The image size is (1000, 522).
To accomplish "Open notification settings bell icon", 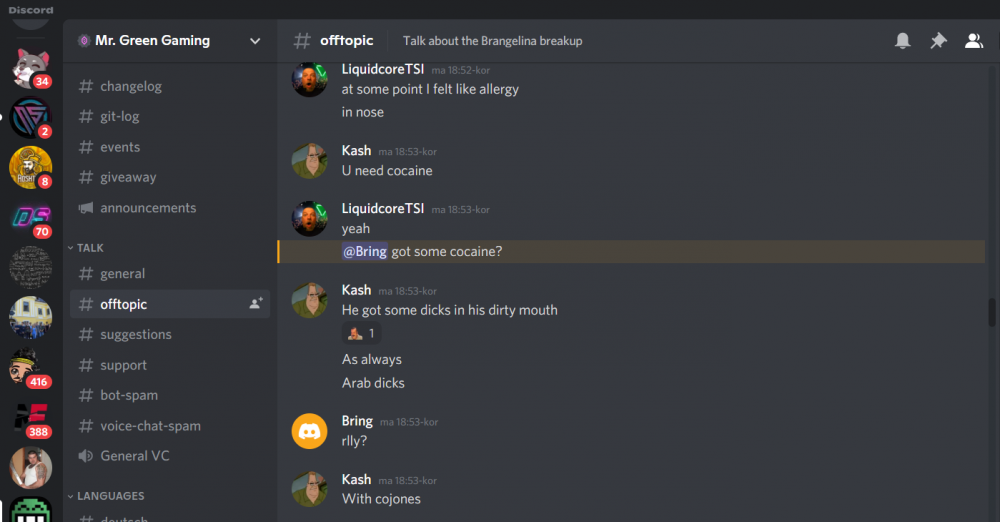I will 902,41.
